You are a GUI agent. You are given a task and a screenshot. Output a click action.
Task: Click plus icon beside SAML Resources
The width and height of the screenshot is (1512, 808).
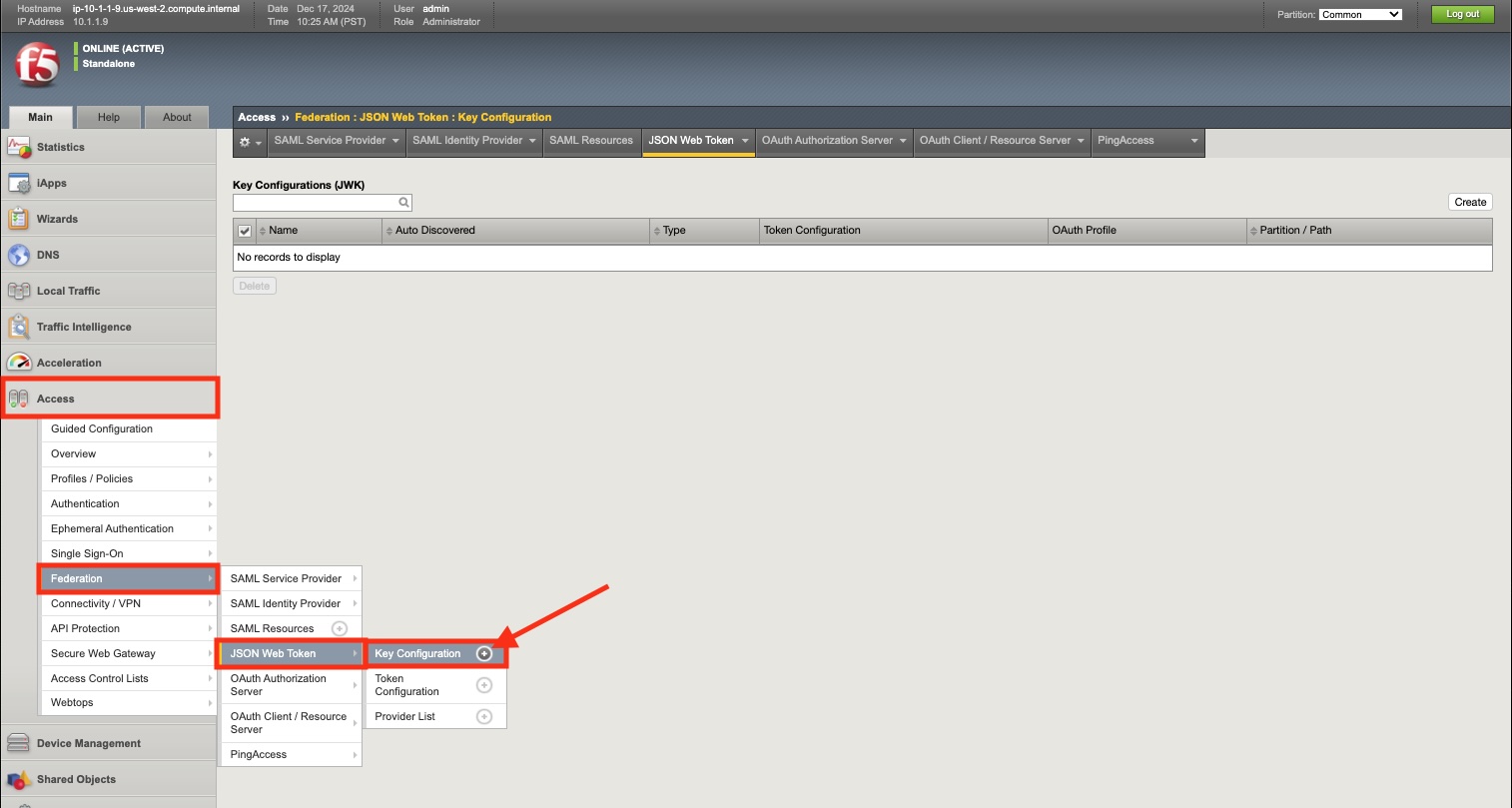(340, 628)
